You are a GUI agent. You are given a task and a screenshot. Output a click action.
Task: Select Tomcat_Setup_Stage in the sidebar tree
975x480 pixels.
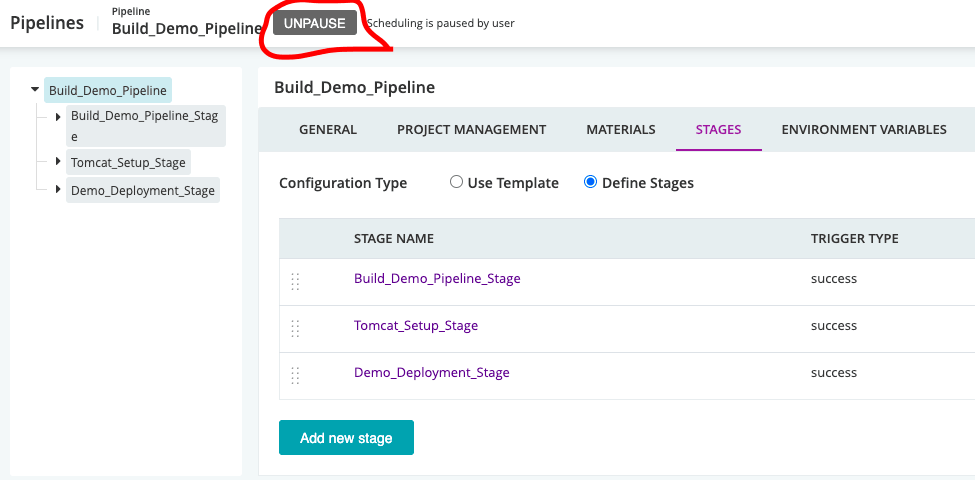click(x=128, y=162)
